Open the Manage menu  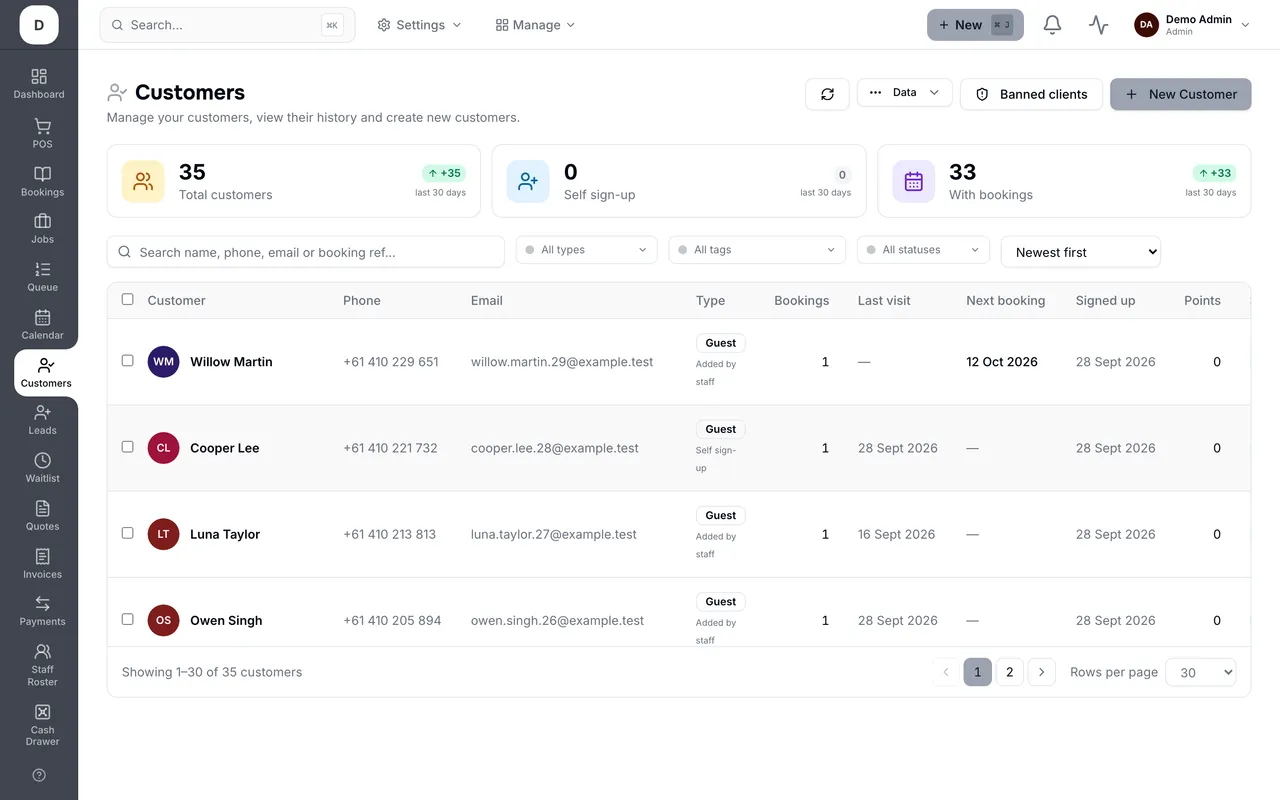[x=536, y=25]
